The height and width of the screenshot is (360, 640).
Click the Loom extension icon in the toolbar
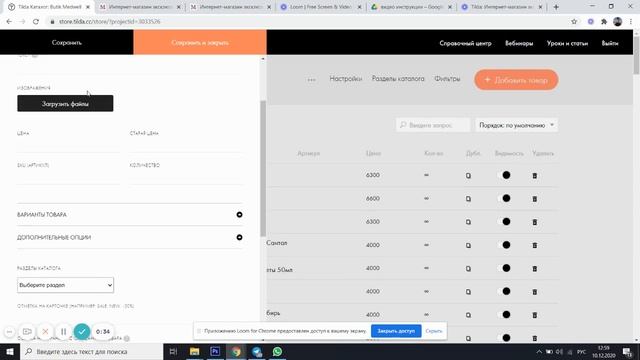click(591, 22)
